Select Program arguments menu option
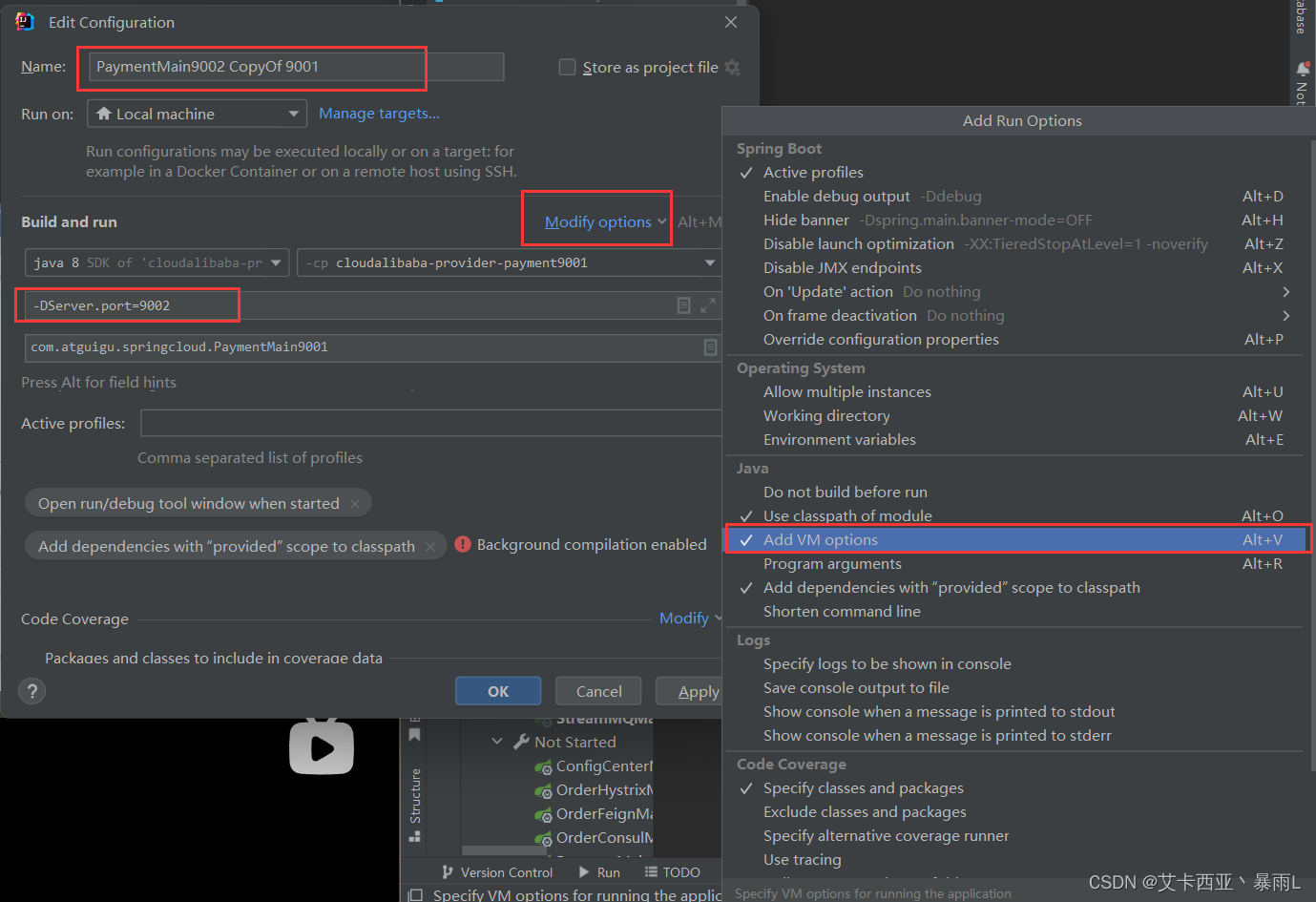The width and height of the screenshot is (1316, 902). 1014,563
